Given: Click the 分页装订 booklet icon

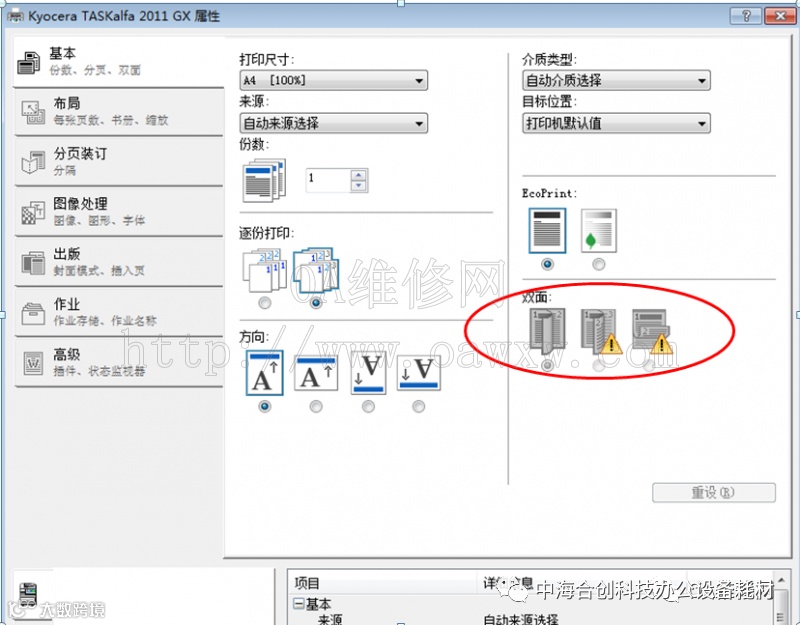Looking at the screenshot, I should click(x=33, y=162).
